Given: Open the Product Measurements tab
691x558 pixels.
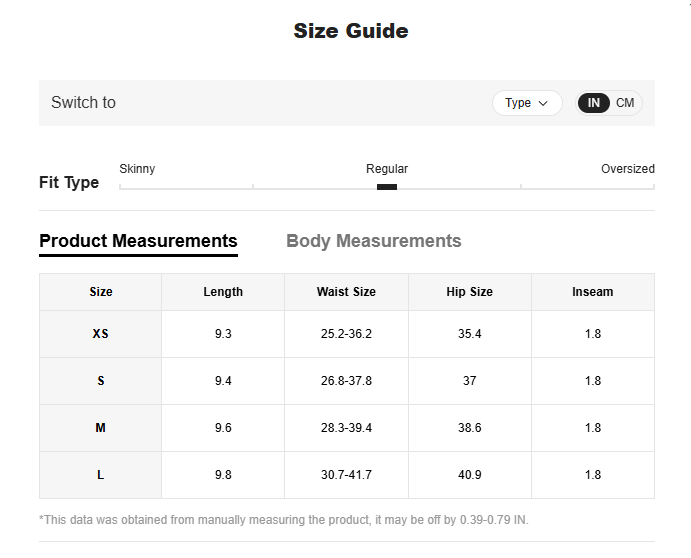Looking at the screenshot, I should [138, 241].
